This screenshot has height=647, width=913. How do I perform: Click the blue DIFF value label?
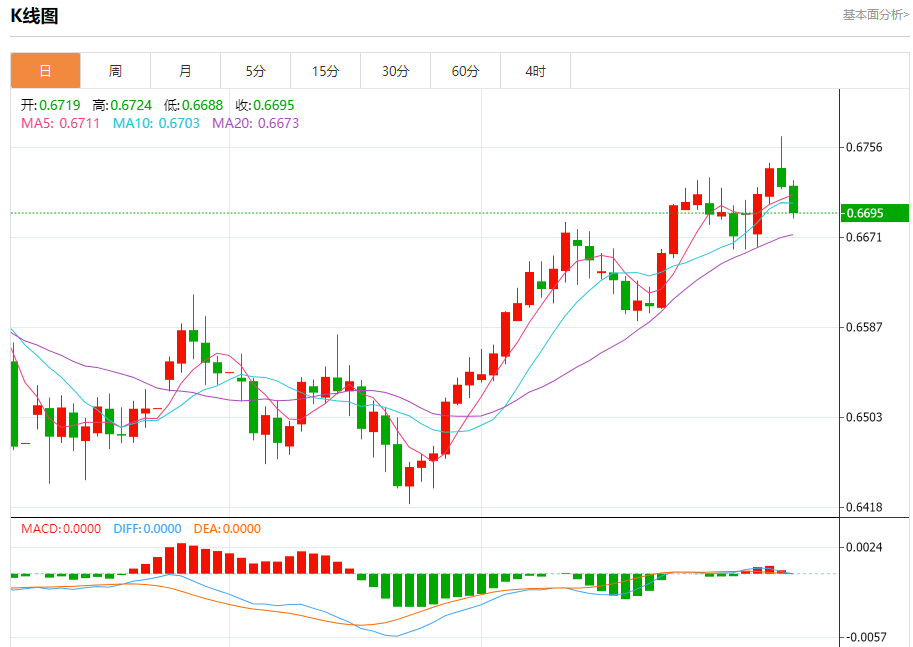[146, 529]
